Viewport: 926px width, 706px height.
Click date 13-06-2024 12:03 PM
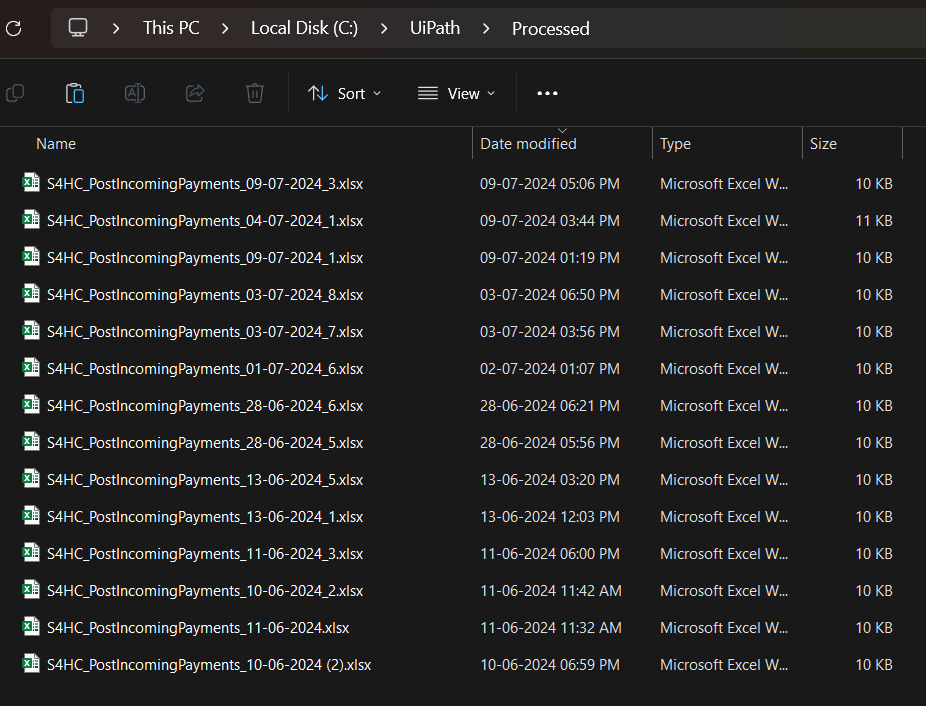point(550,517)
